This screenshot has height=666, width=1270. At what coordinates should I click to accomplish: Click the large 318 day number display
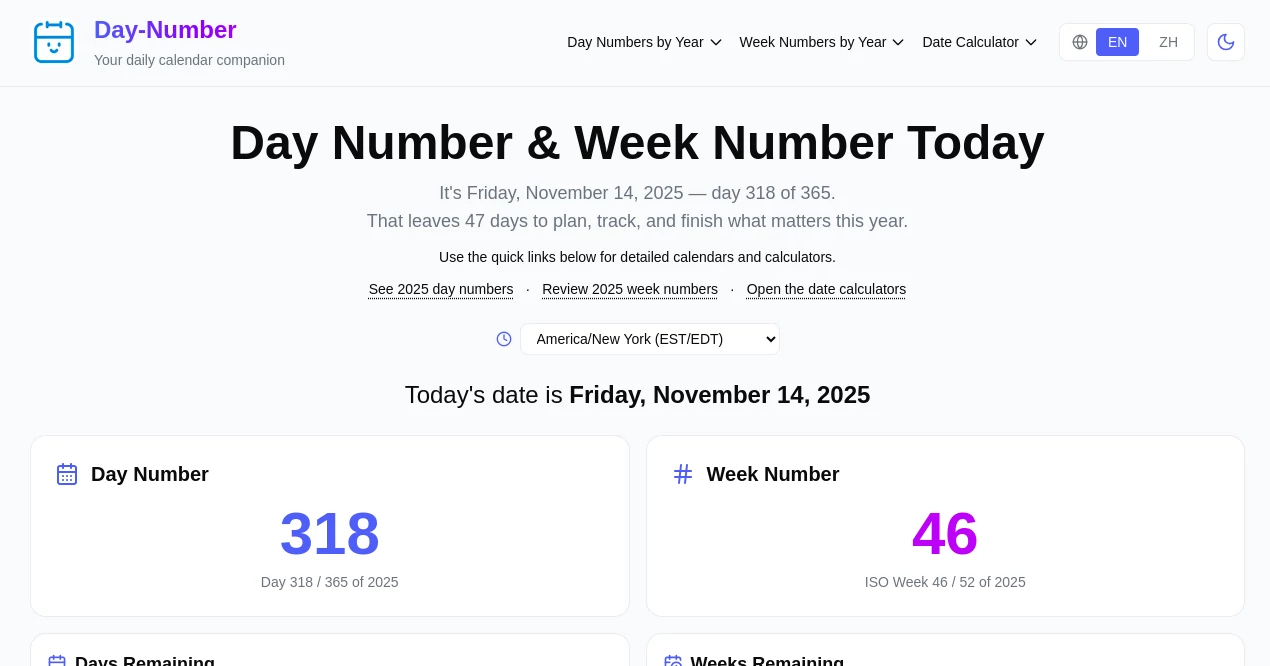(x=329, y=533)
